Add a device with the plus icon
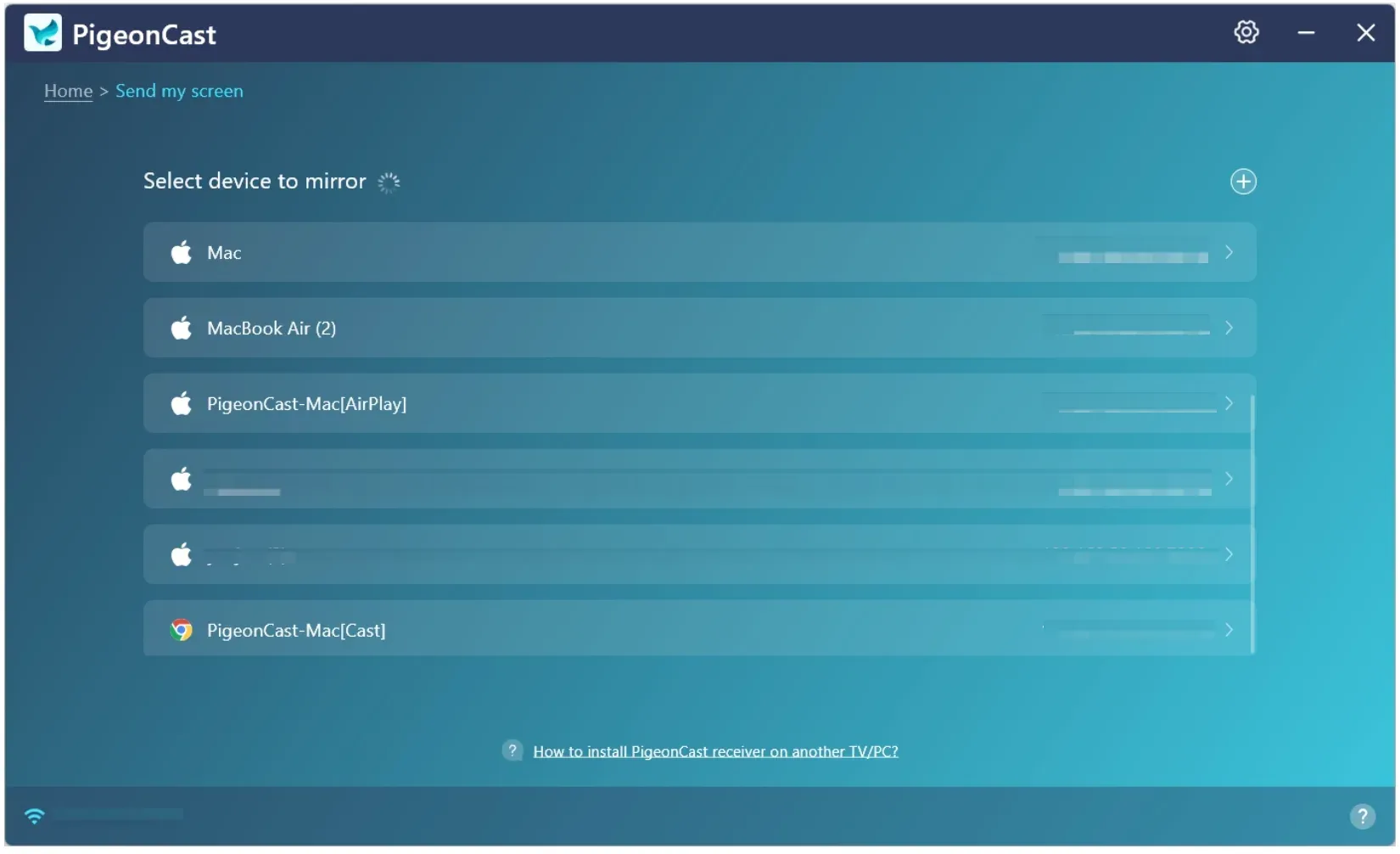Image resolution: width=1400 pixels, height=854 pixels. point(1243,182)
